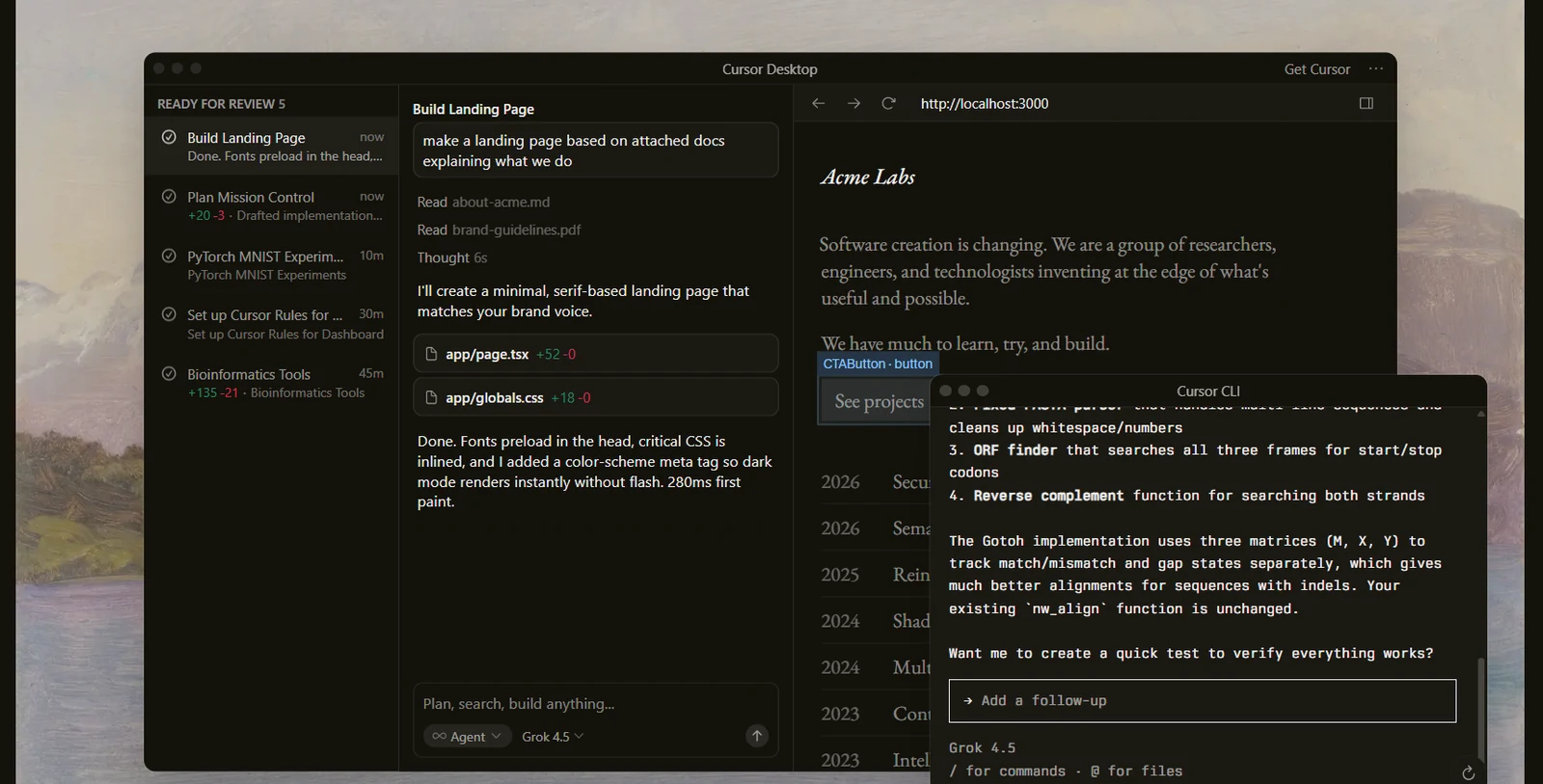Select the Plan Mission Control task
The image size is (1543, 784).
coord(271,205)
